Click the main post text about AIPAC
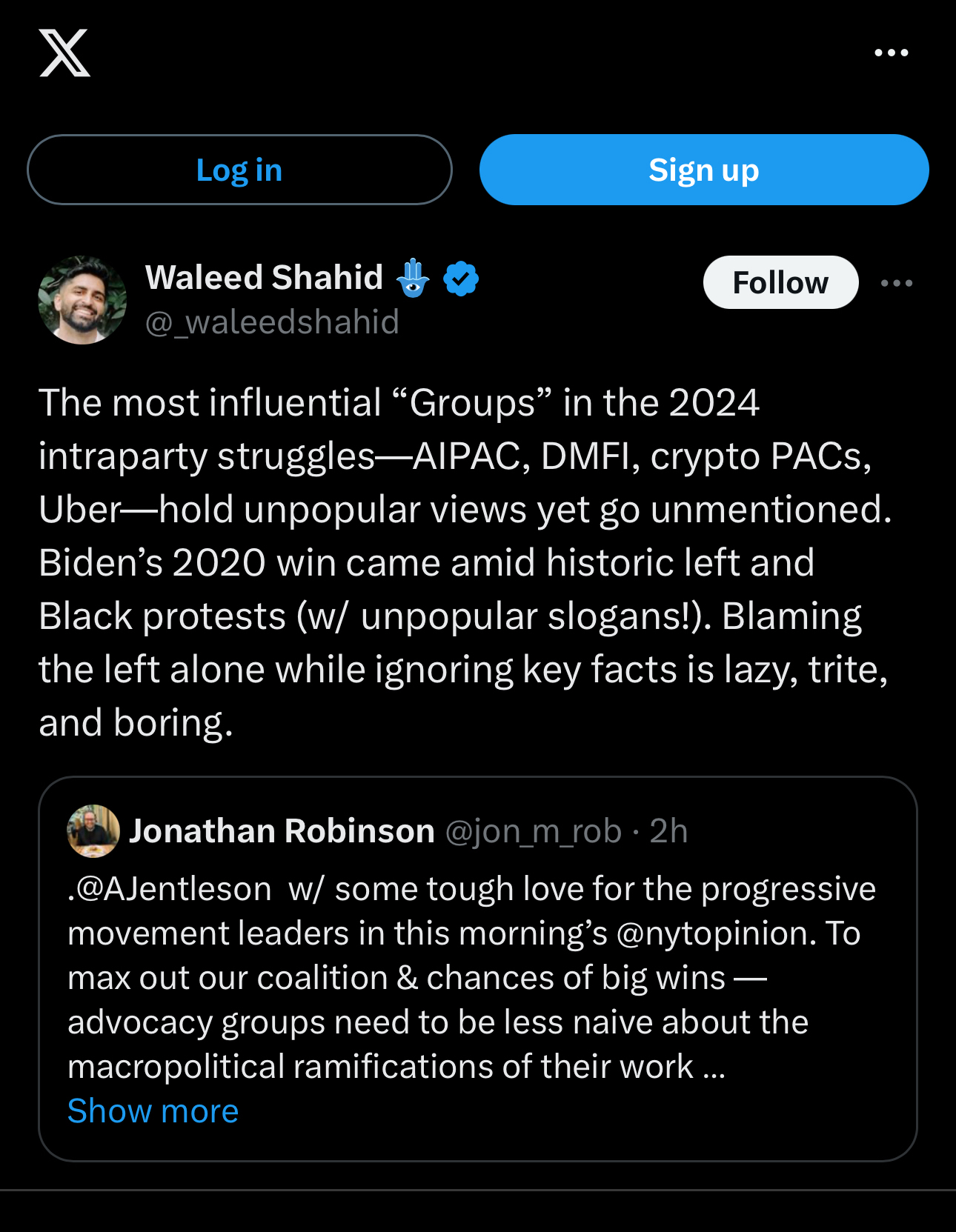The height and width of the screenshot is (1232, 956). click(x=464, y=562)
